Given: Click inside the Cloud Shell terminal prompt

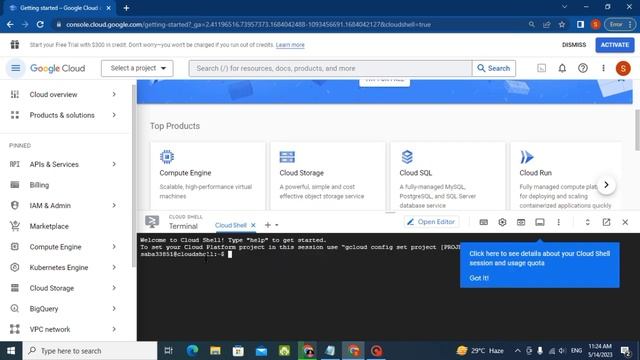Looking at the screenshot, I should (x=230, y=254).
